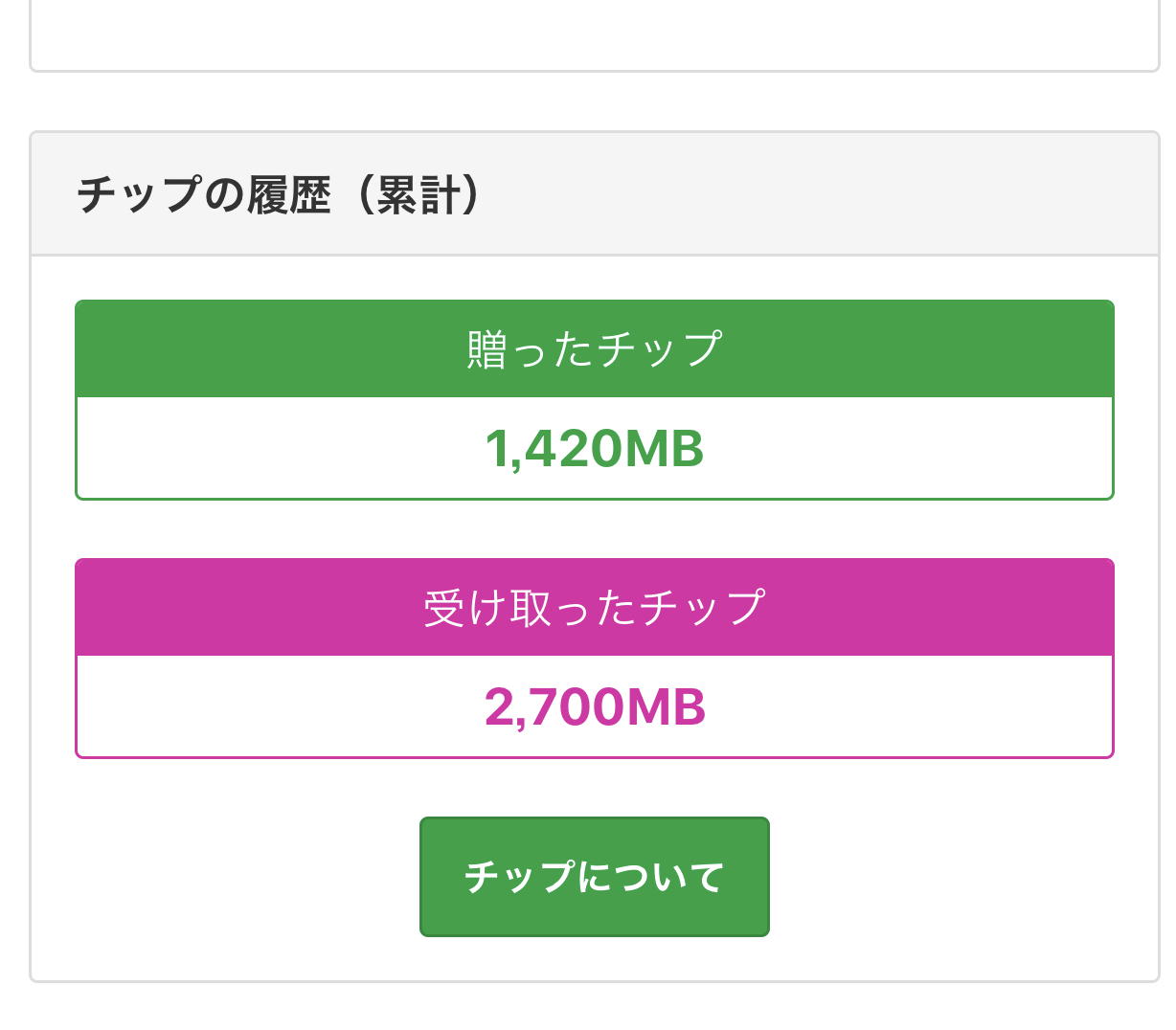Image resolution: width=1176 pixels, height=1030 pixels.
Task: Click the empty panel above chip history
Action: point(594,34)
